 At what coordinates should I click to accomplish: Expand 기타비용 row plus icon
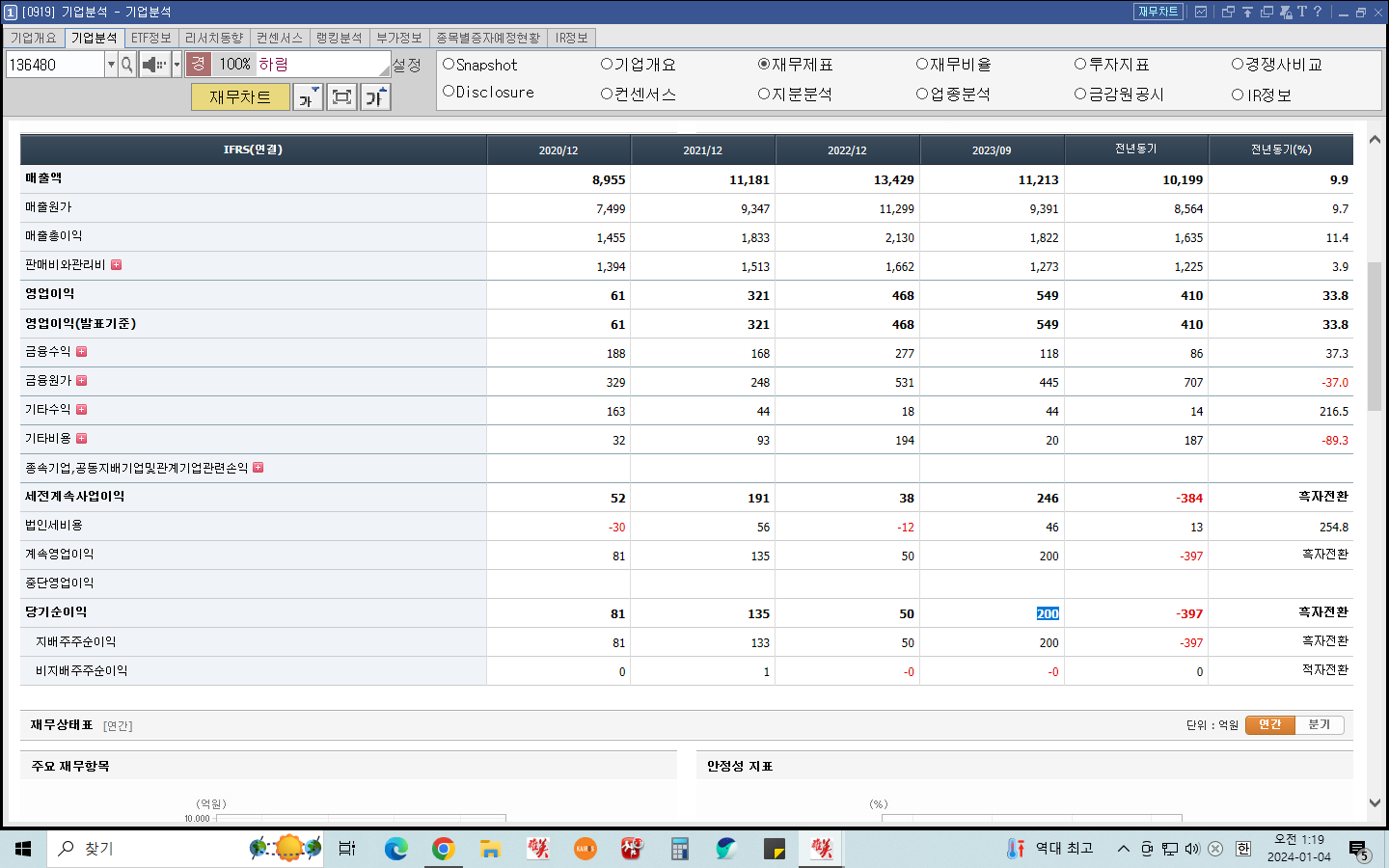tap(81, 438)
